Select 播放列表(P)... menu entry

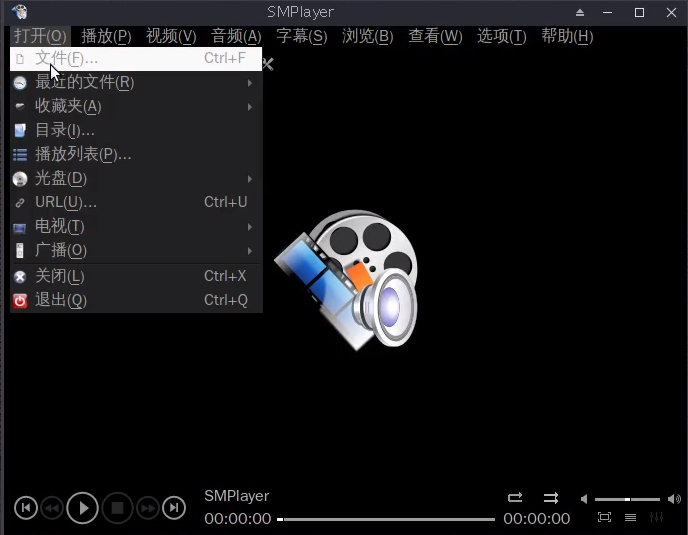(x=136, y=154)
